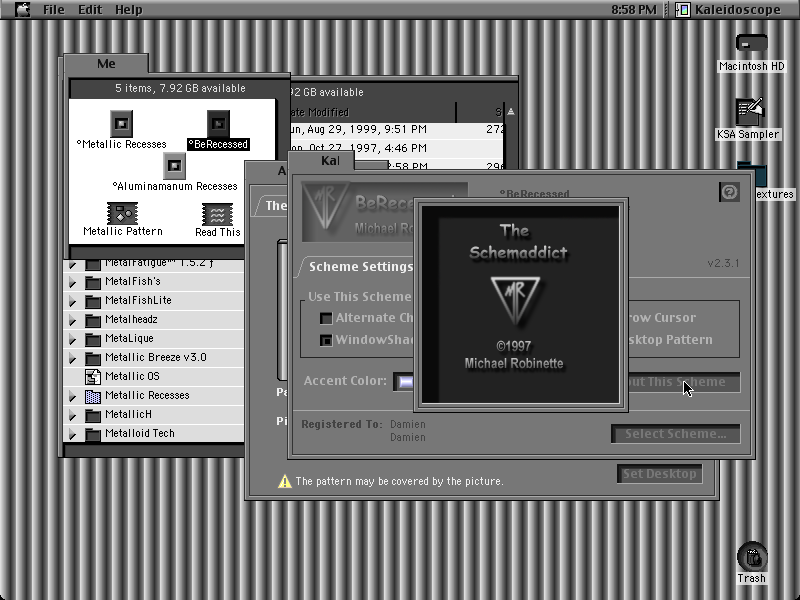Image resolution: width=800 pixels, height=600 pixels.
Task: Toggle the Alternate checkbox in Scheme Settings
Action: 326,318
